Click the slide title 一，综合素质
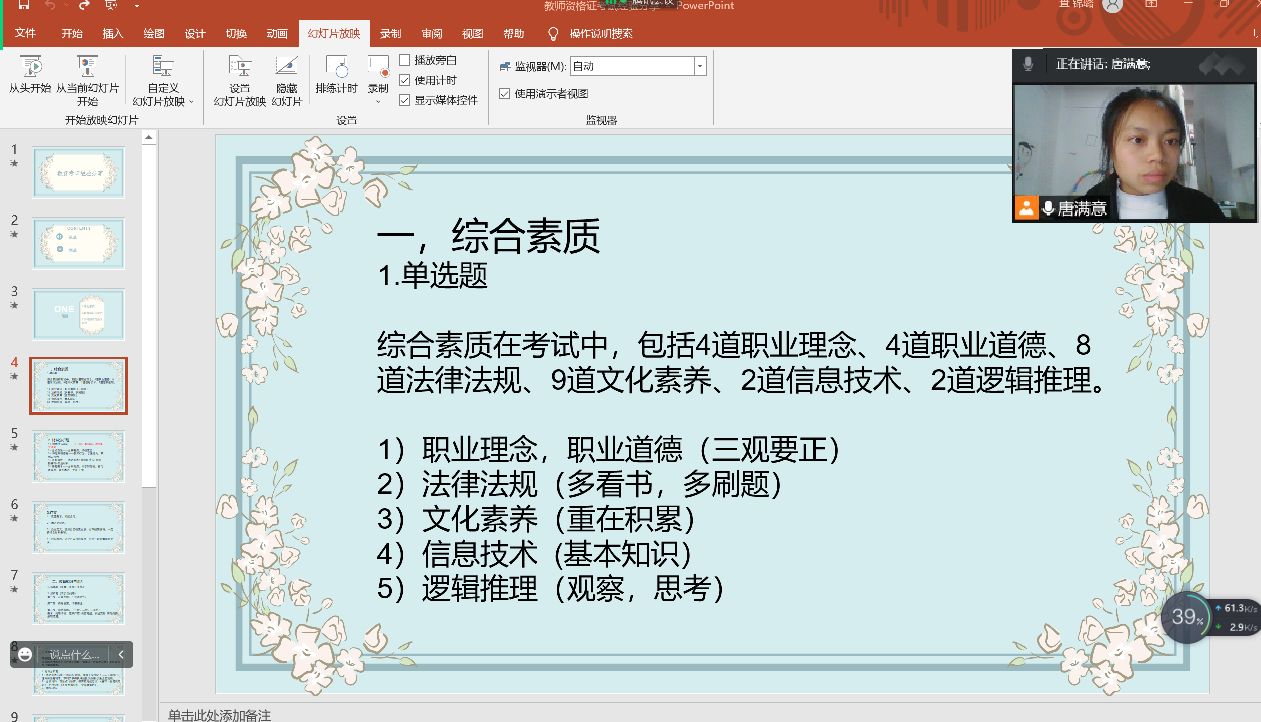The image size is (1261, 722). click(488, 237)
